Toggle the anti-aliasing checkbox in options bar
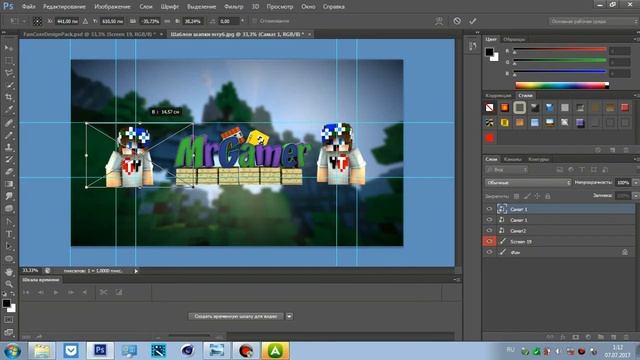 [x=255, y=21]
